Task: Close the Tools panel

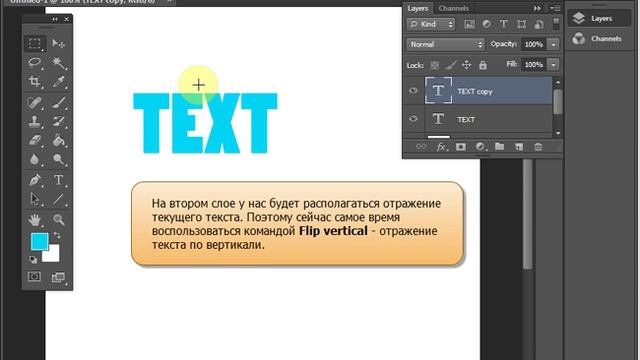Action: [x=67, y=19]
